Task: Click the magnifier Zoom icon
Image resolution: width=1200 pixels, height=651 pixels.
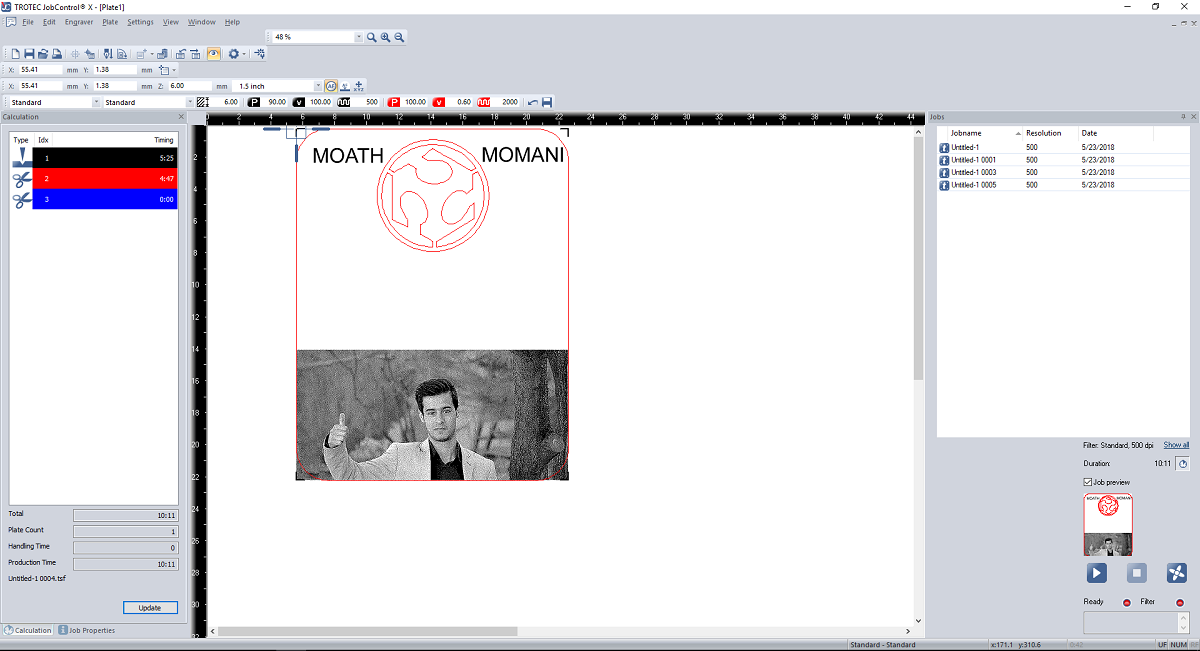Action: click(x=371, y=37)
